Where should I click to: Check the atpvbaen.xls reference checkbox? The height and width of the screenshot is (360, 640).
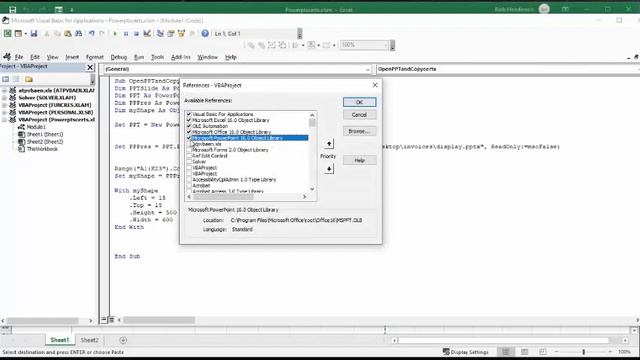189,144
